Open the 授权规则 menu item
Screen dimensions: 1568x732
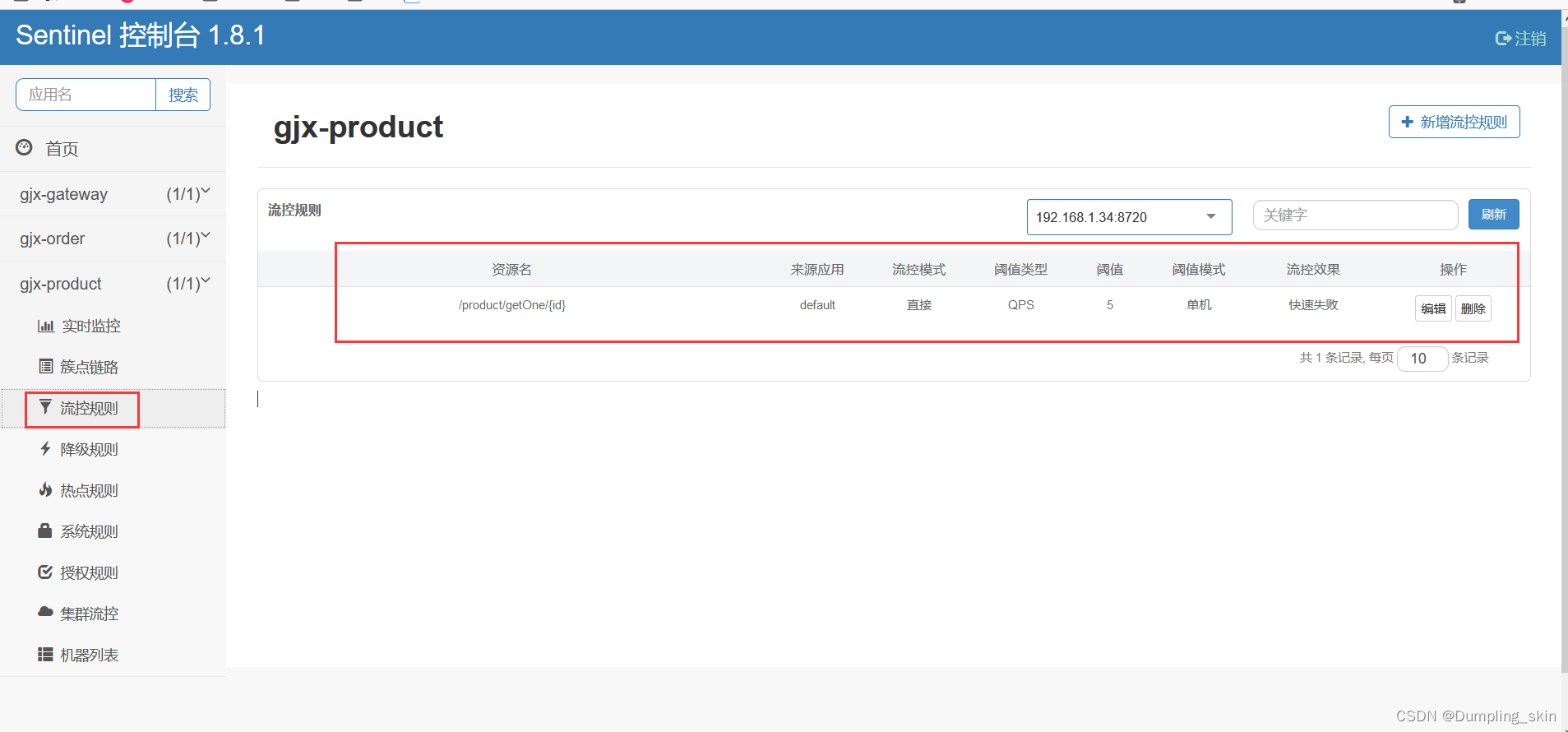113,572
